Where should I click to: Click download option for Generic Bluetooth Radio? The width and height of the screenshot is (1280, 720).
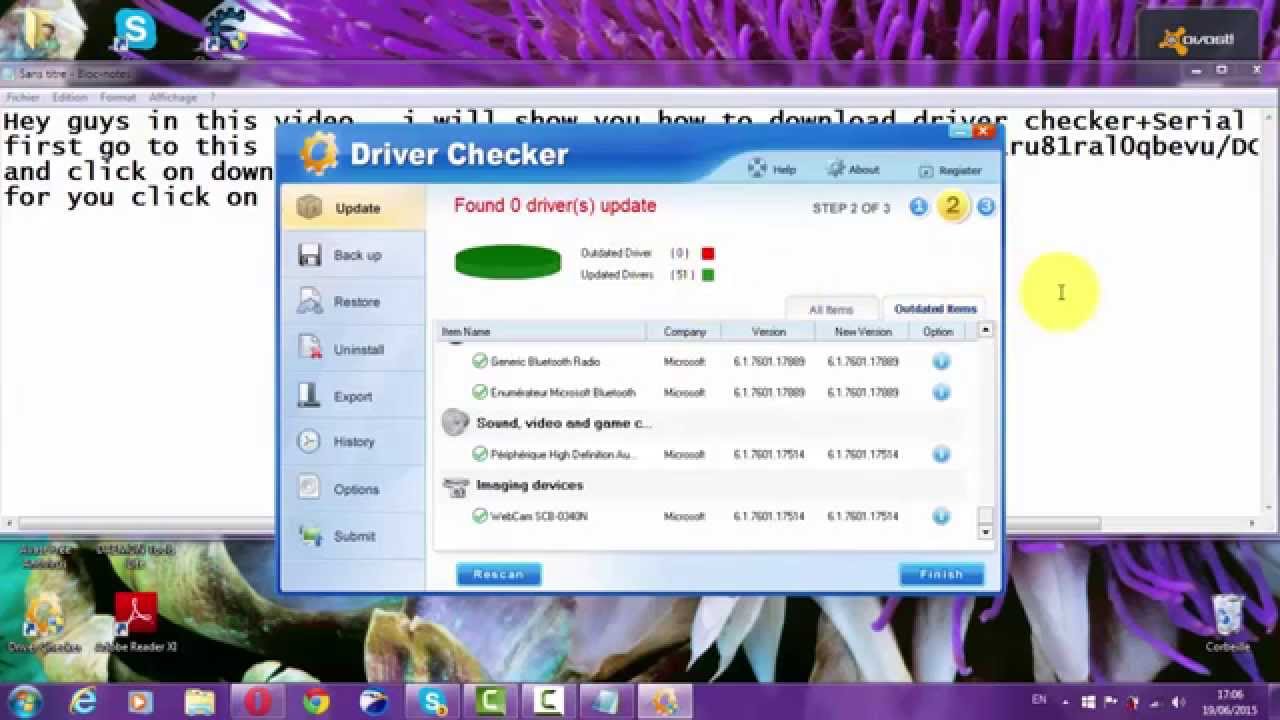[x=941, y=361]
